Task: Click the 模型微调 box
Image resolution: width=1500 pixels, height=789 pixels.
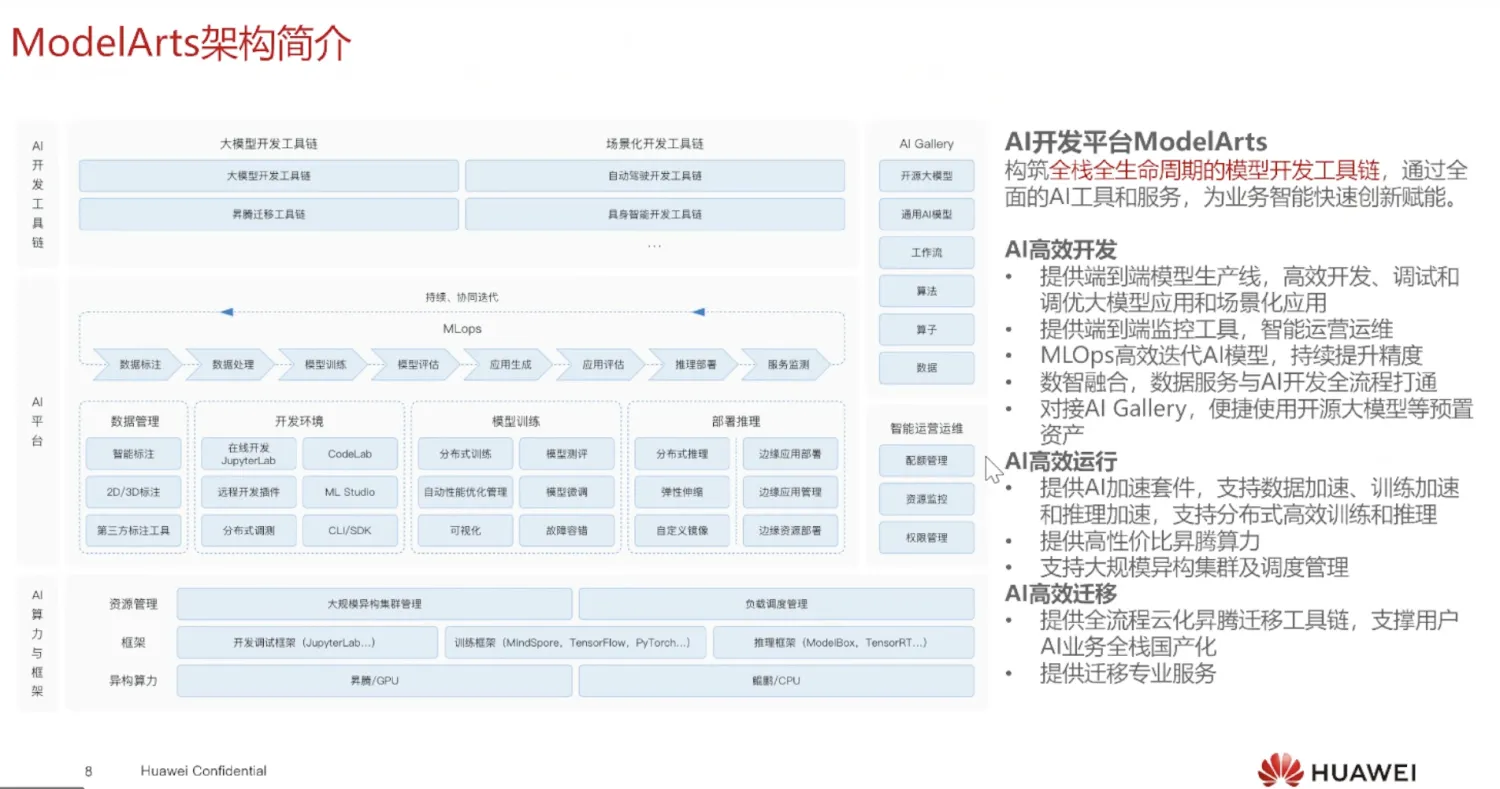Action: point(567,492)
